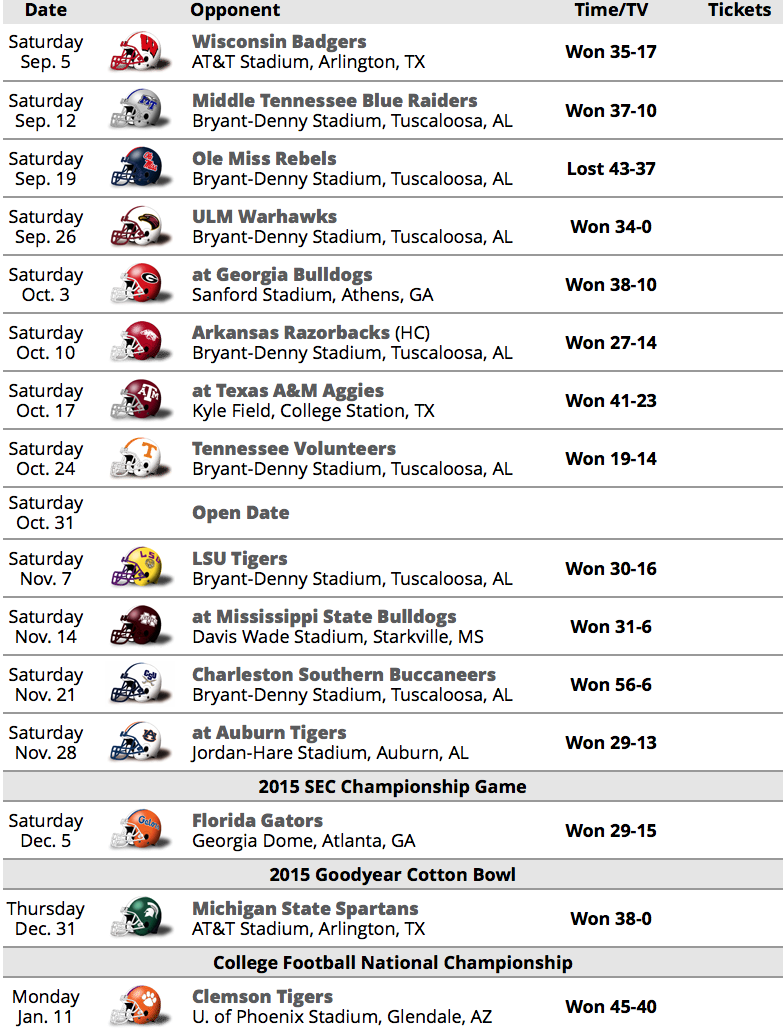The image size is (784, 1030).
Task: Click the LSU Tigers helmet icon
Action: point(139,568)
